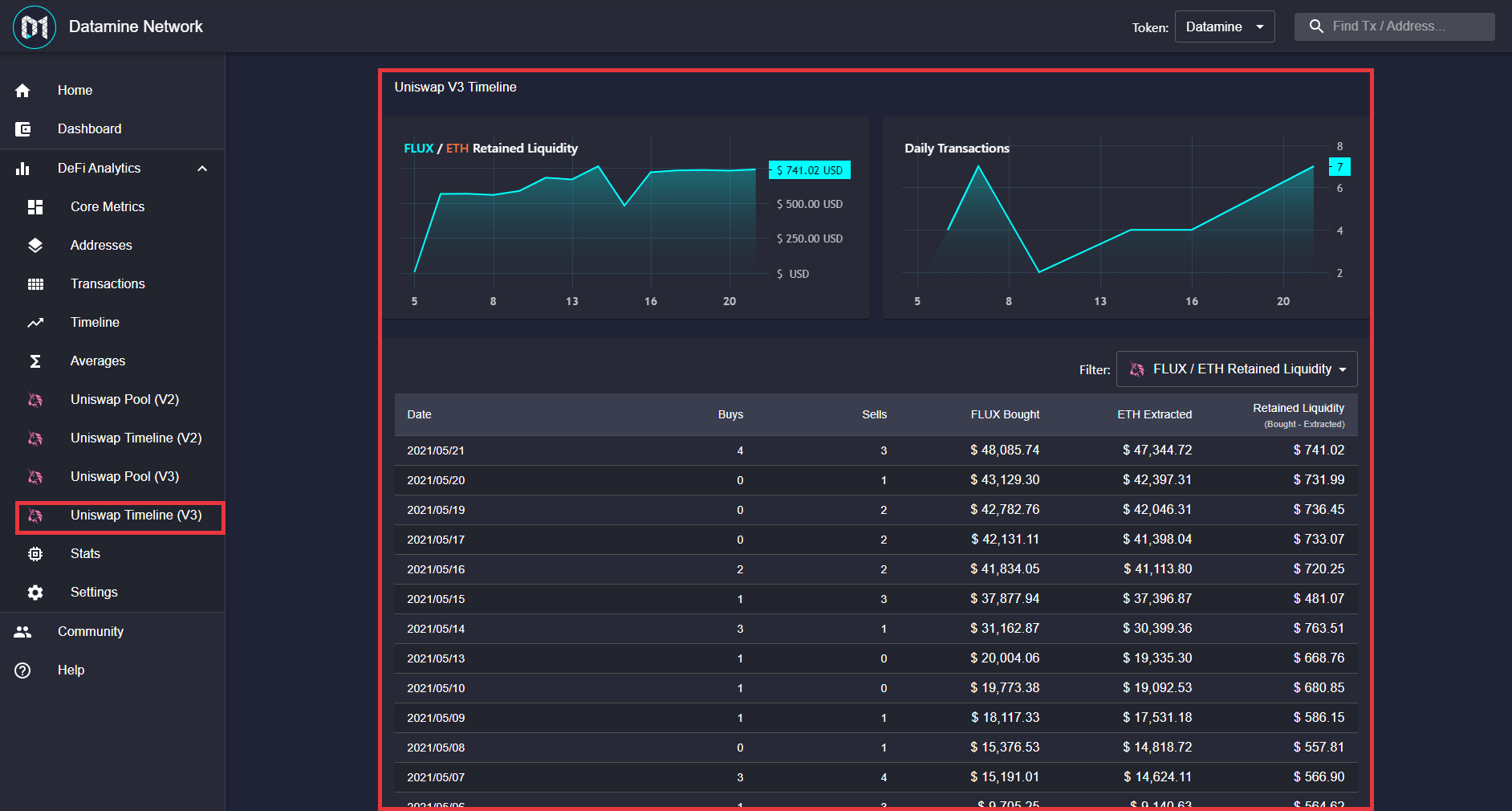Viewport: 1512px width, 811px height.
Task: Click the Stats chip icon
Action: tap(35, 554)
